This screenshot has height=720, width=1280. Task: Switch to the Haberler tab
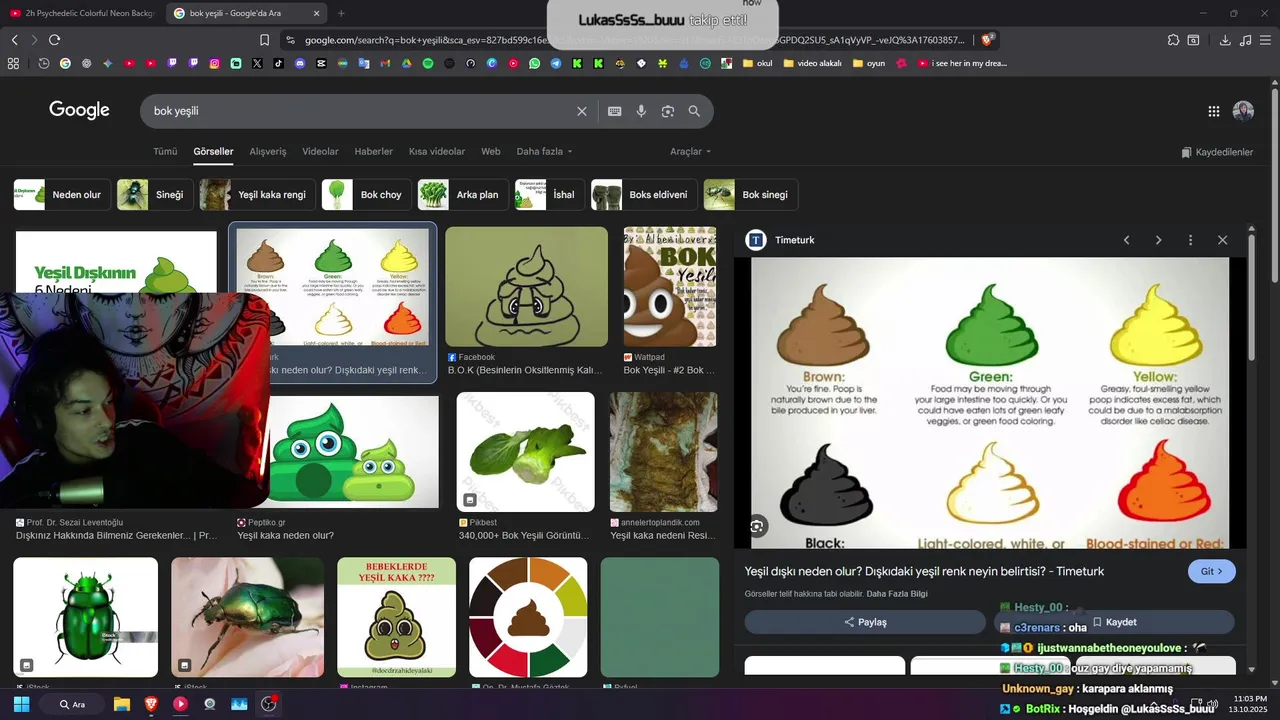click(x=373, y=151)
